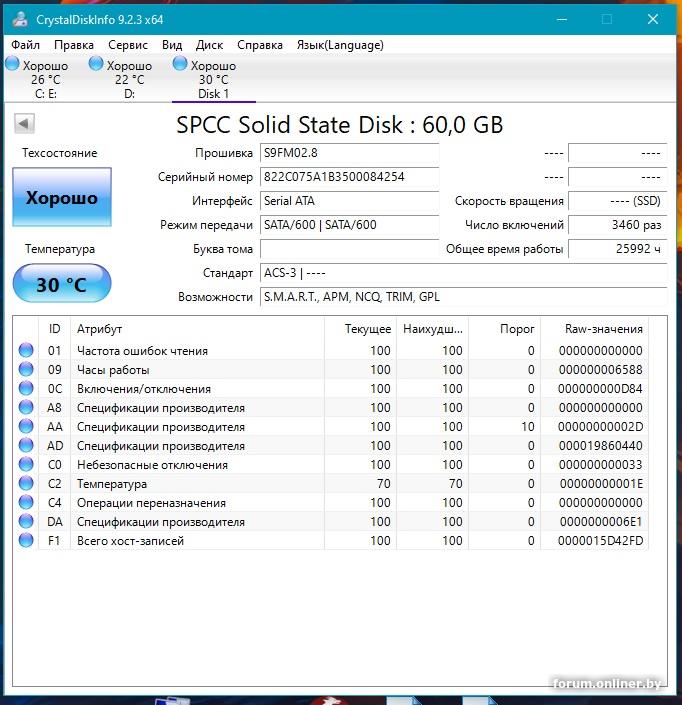This screenshot has width=682, height=705.
Task: Open the Файл menu
Action: pyautogui.click(x=25, y=45)
